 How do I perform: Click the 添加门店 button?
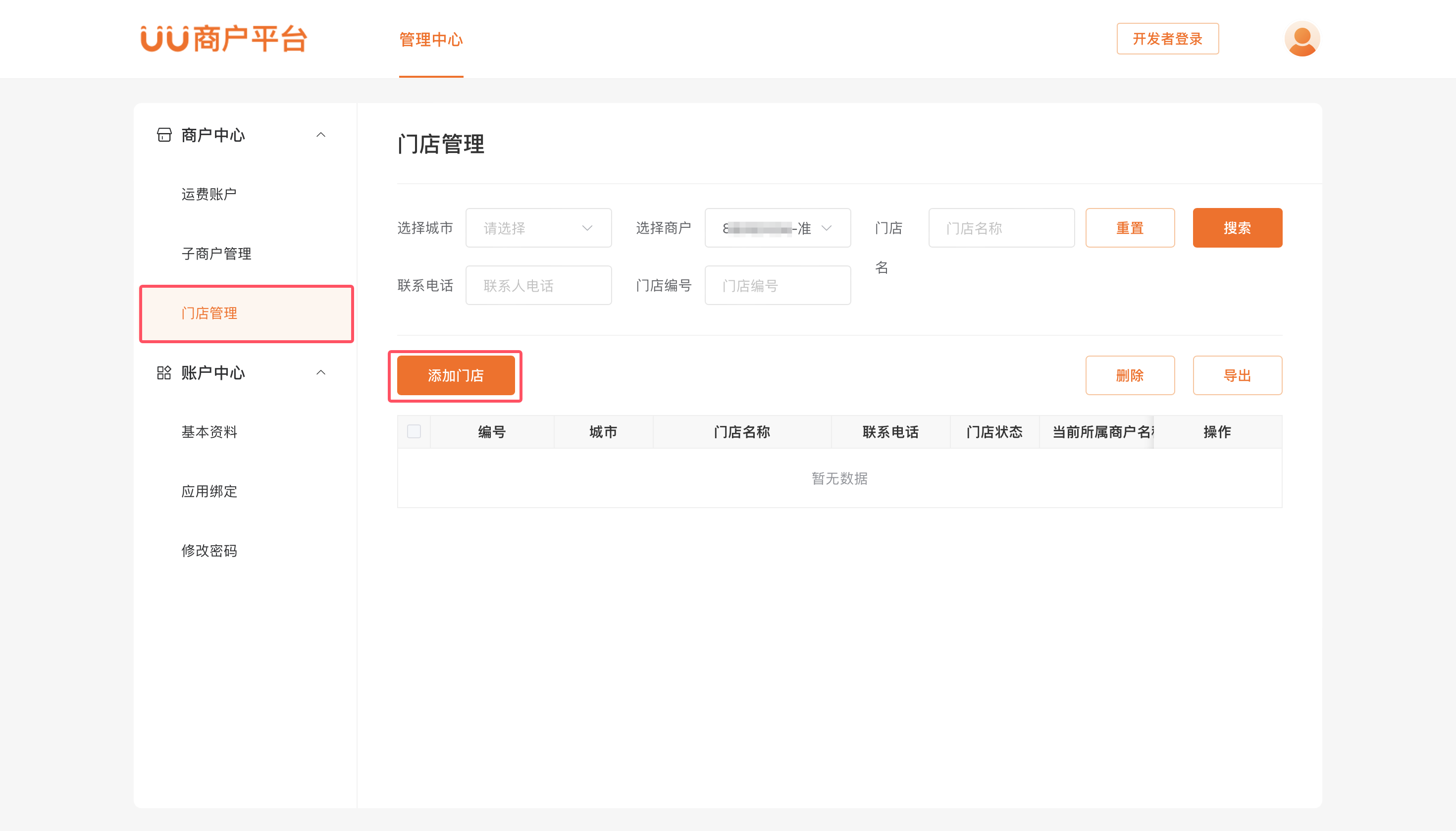pyautogui.click(x=456, y=375)
